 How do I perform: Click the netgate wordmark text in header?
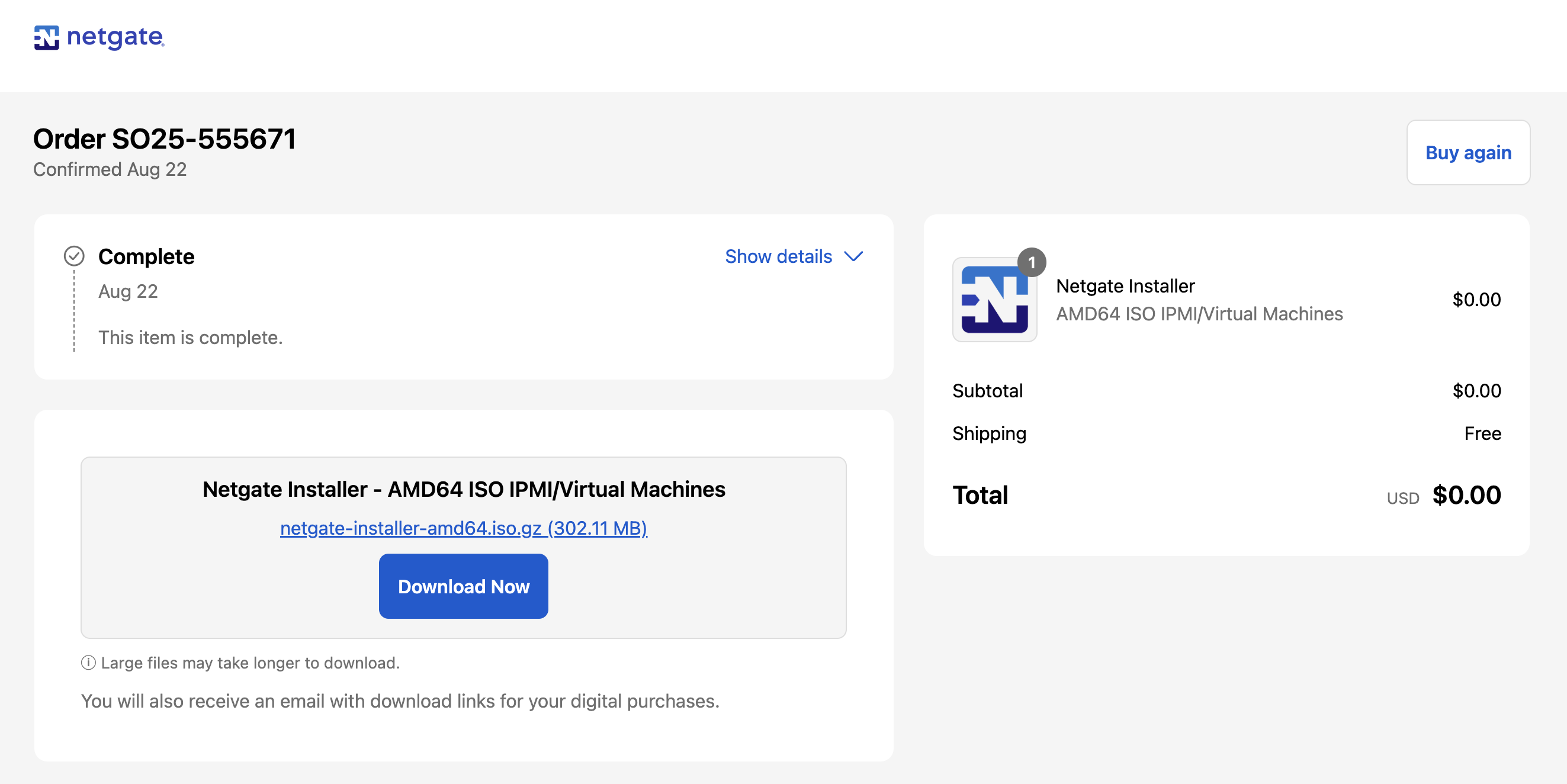click(x=115, y=38)
